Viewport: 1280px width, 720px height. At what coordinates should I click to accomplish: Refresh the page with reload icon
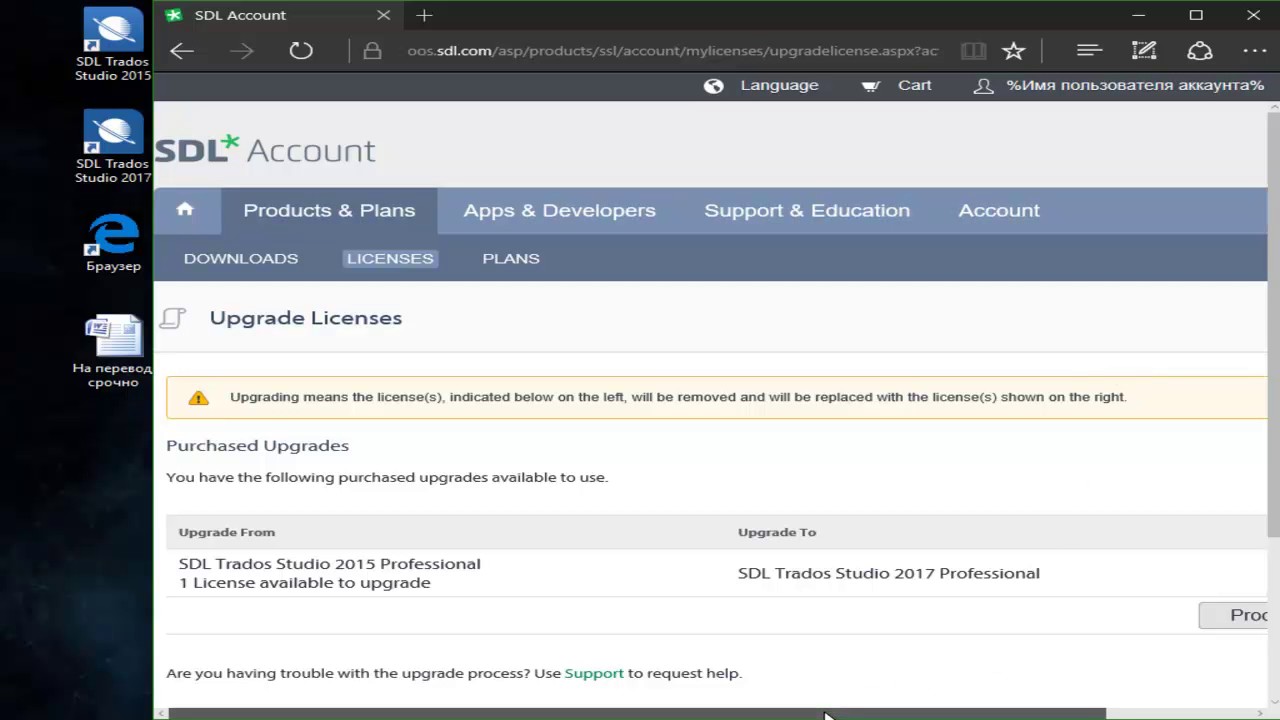coord(301,51)
